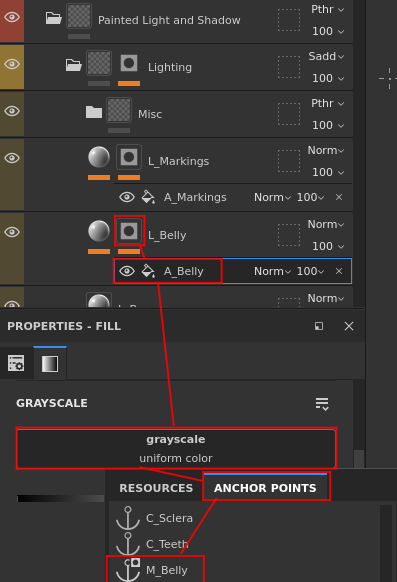
Task: Select the Misc folder thumbnail
Action: coord(119,110)
